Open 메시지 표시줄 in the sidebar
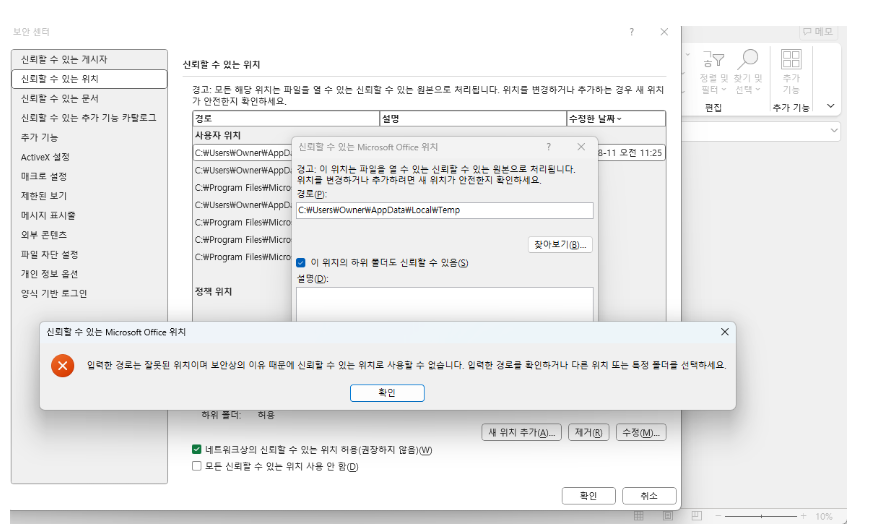 click(89, 216)
